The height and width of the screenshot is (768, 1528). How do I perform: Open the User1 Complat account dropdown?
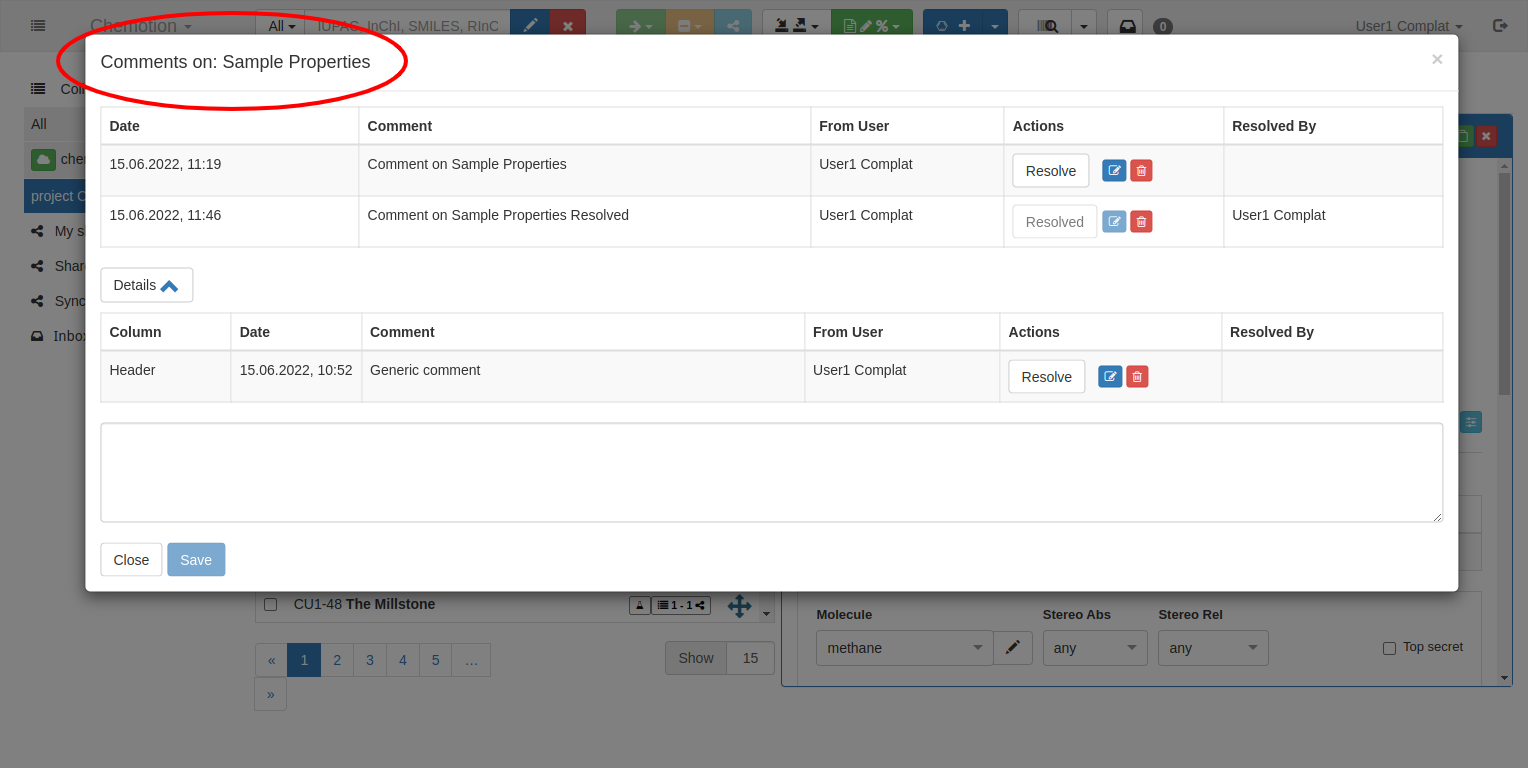[x=1409, y=26]
